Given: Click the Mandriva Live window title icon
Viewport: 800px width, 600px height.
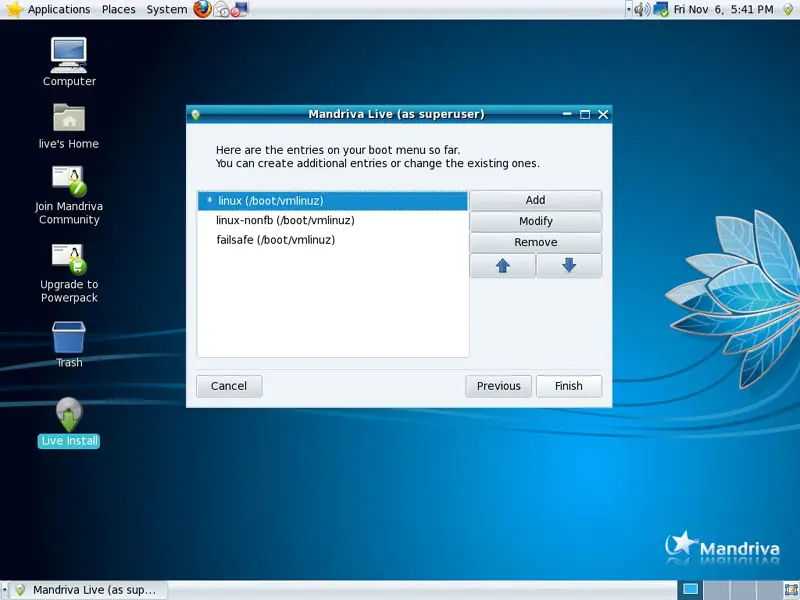Looking at the screenshot, I should point(195,114).
